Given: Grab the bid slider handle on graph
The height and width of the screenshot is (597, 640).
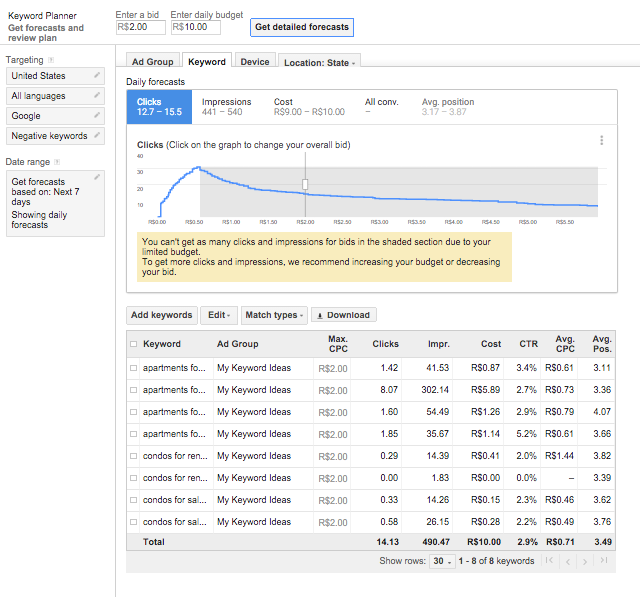Looking at the screenshot, I should (305, 184).
